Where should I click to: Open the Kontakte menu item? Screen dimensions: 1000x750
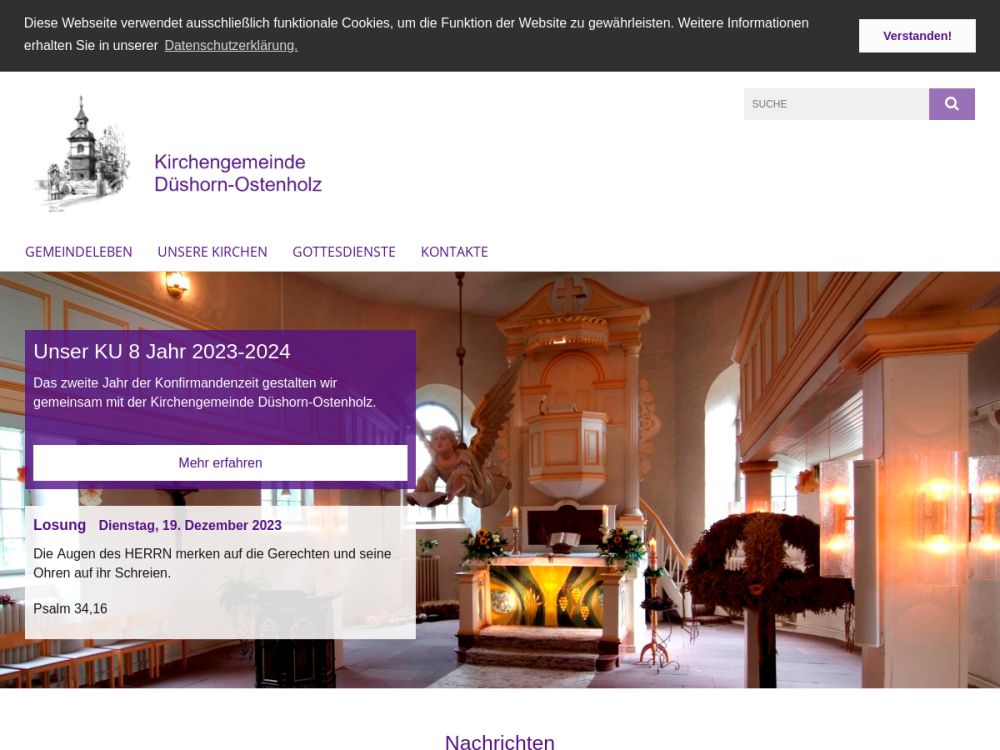click(x=454, y=252)
